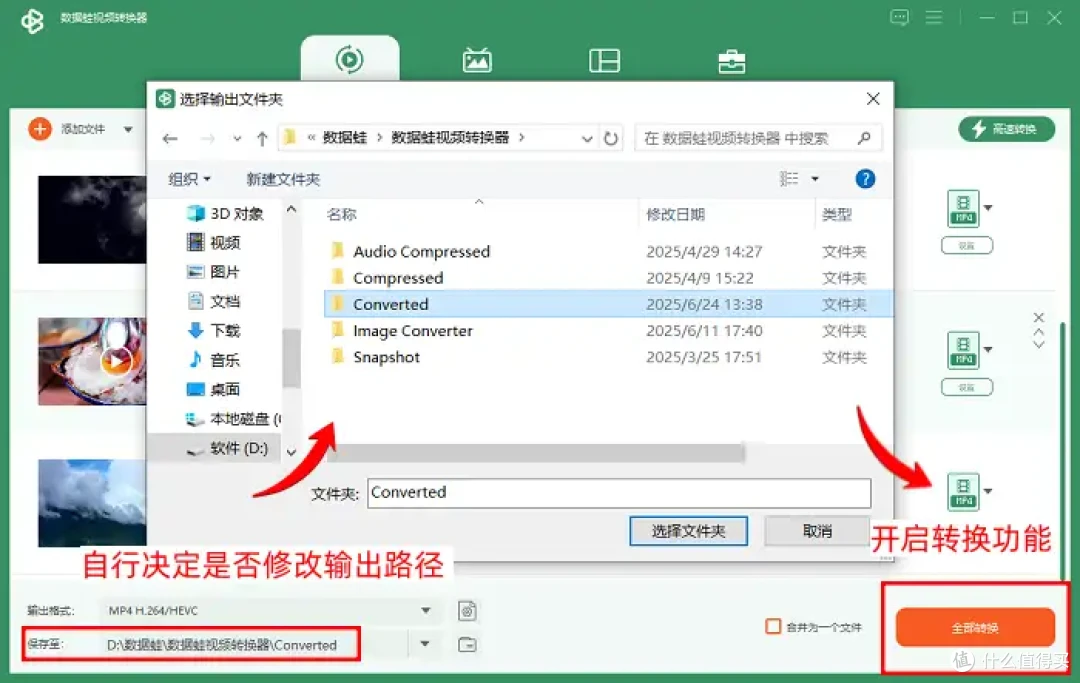This screenshot has width=1080, height=683.
Task: Expand third video format dropdown arrow
Action: tap(988, 491)
